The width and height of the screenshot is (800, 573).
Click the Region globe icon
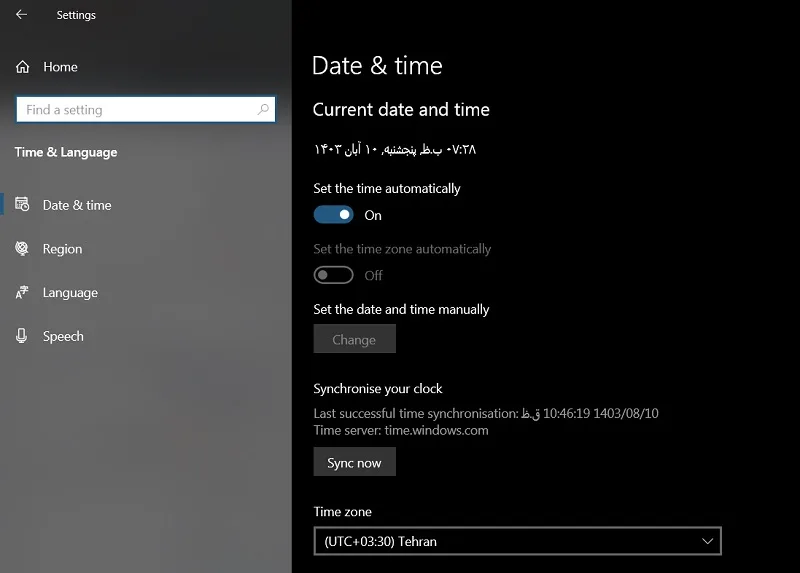pos(22,248)
